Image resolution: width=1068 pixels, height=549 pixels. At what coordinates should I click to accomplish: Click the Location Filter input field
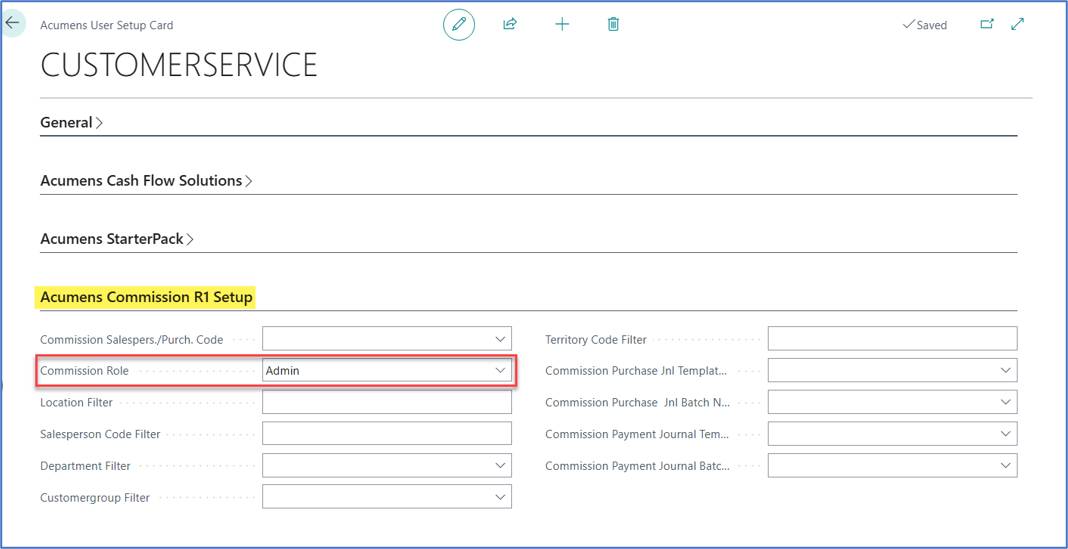pos(387,402)
